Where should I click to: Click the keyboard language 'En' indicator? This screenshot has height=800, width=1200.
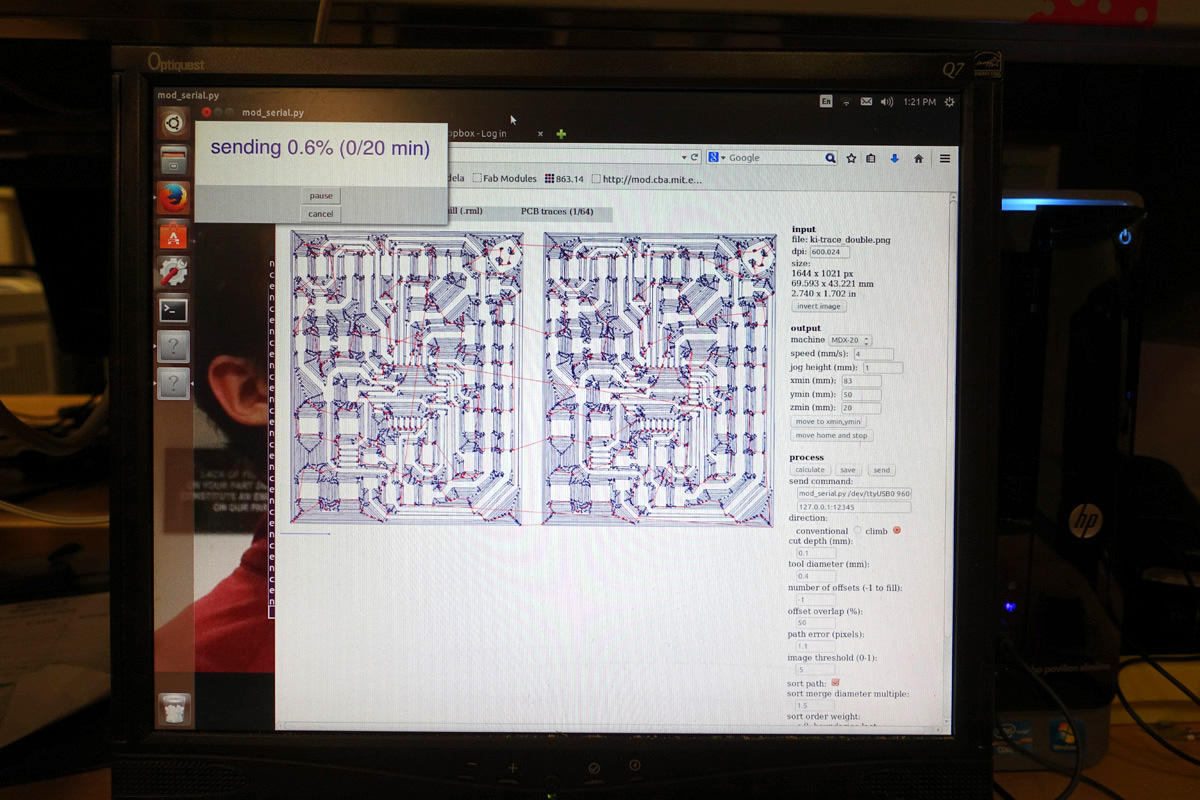click(x=826, y=101)
